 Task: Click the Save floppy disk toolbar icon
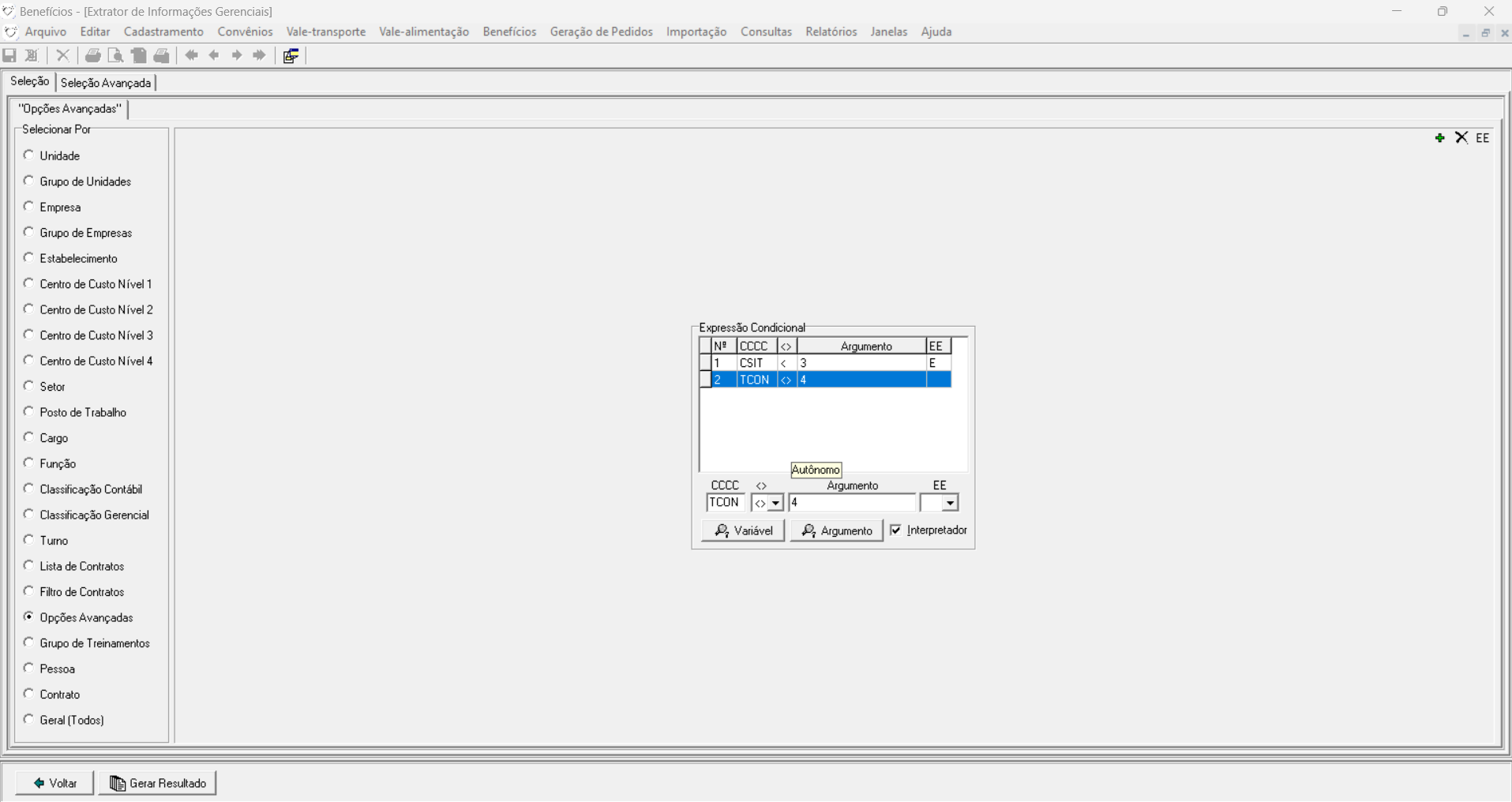[x=9, y=55]
